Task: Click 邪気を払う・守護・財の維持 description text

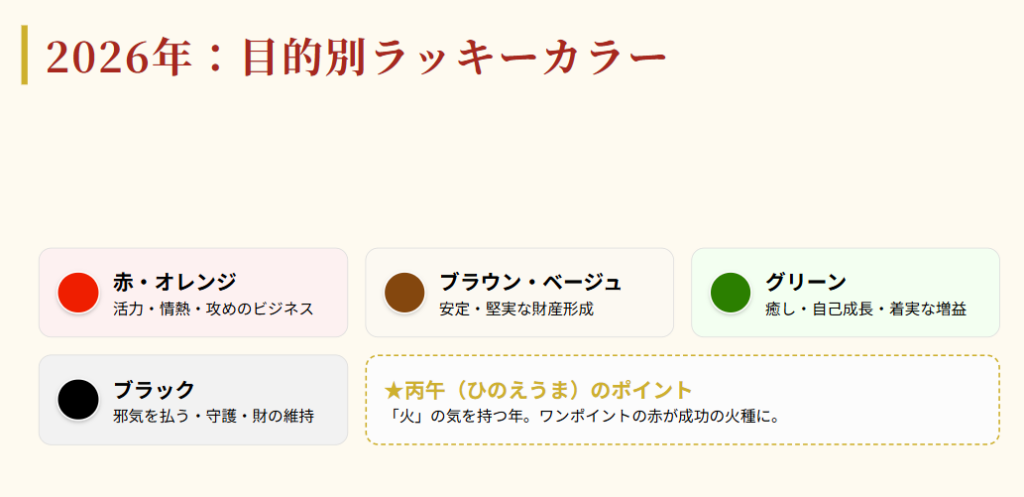Action: [213, 415]
